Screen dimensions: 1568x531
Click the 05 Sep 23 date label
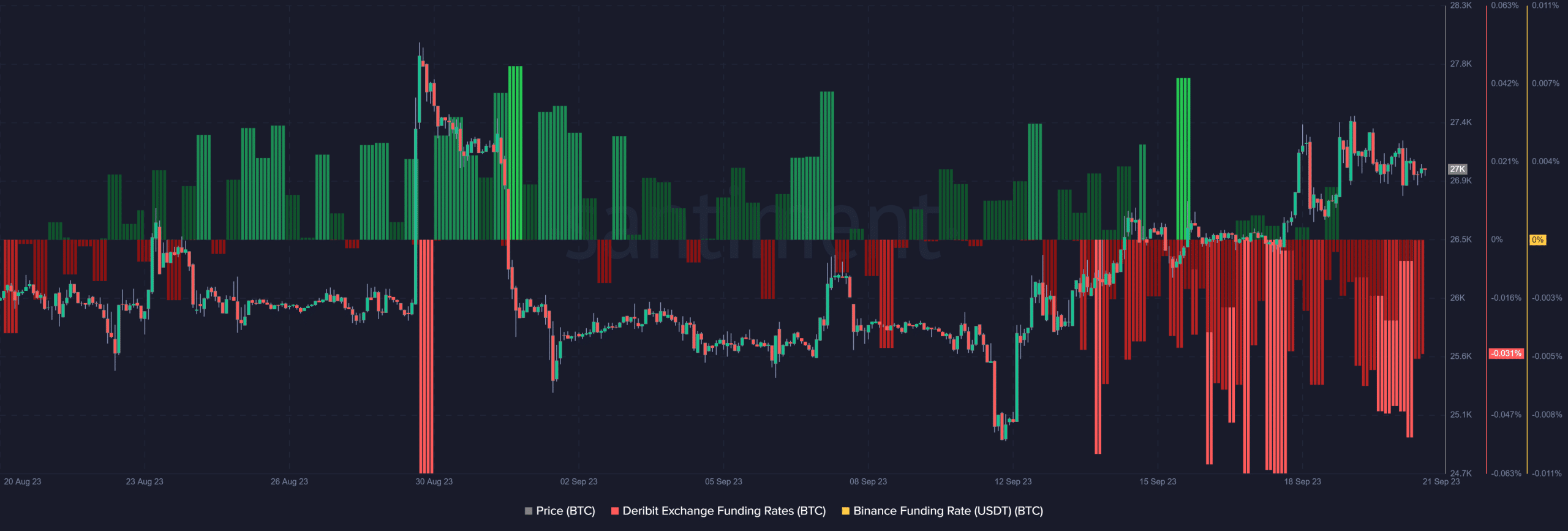pos(723,482)
